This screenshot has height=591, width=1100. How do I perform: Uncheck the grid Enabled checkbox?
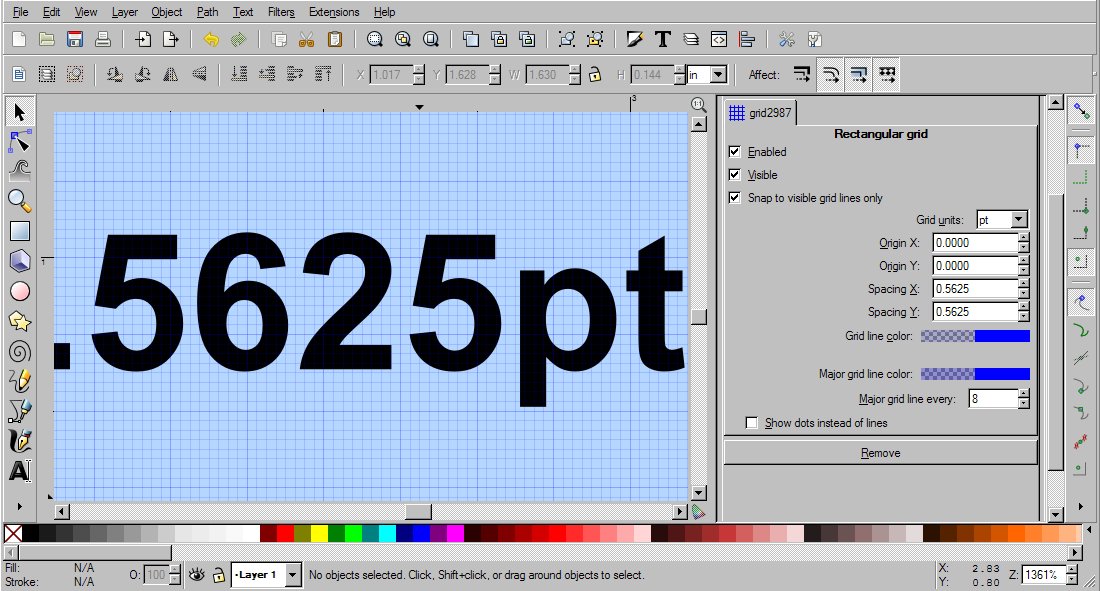735,152
